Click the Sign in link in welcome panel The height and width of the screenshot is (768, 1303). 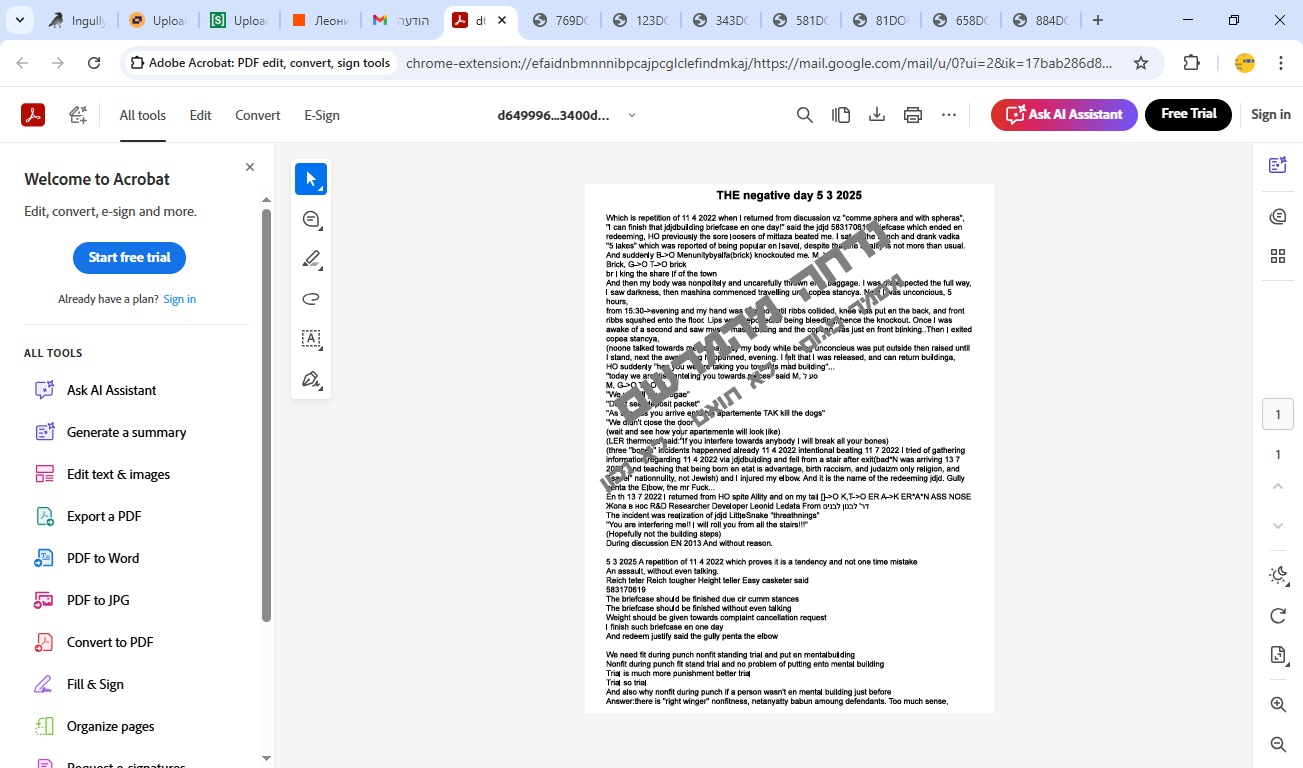click(179, 299)
